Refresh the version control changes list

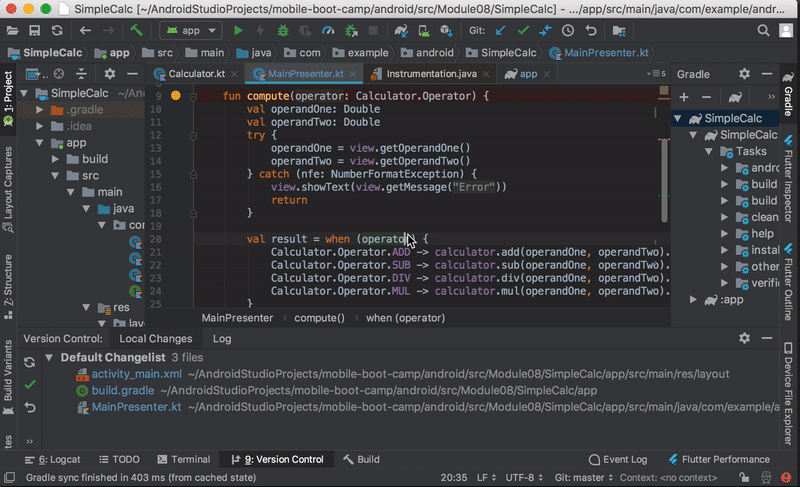30,362
